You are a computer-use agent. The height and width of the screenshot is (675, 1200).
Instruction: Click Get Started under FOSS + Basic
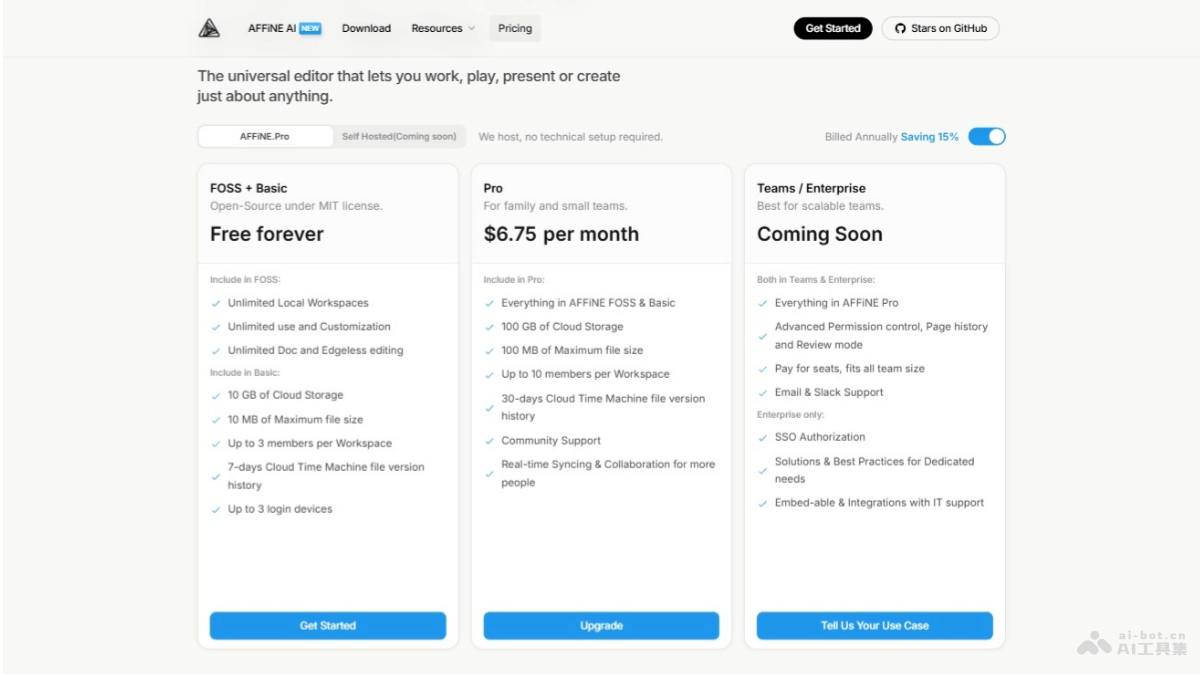(328, 626)
